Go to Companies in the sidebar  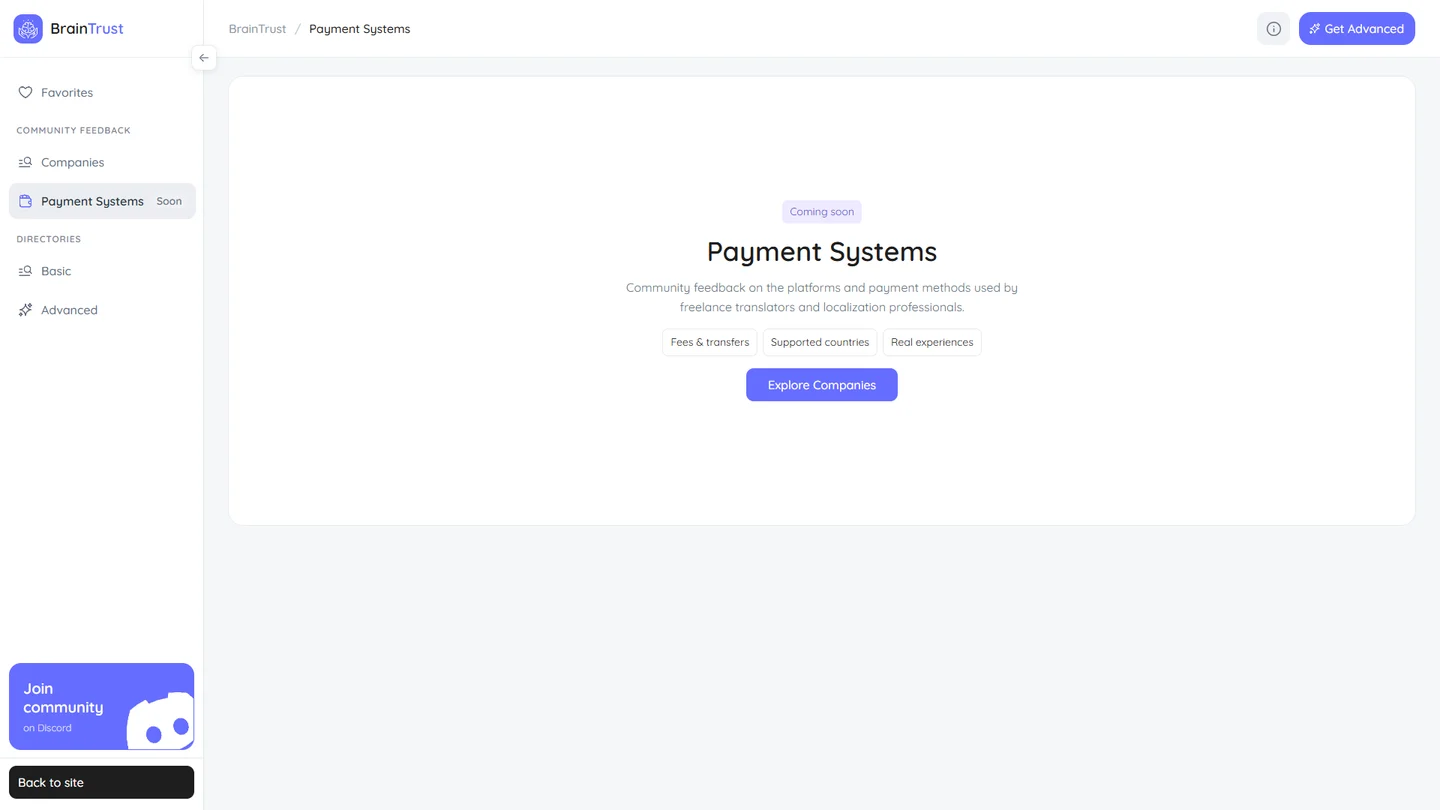coord(102,162)
